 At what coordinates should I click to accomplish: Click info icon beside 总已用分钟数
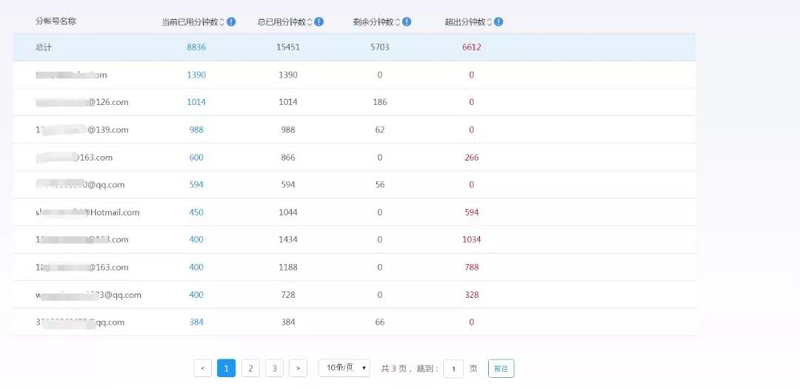point(319,22)
